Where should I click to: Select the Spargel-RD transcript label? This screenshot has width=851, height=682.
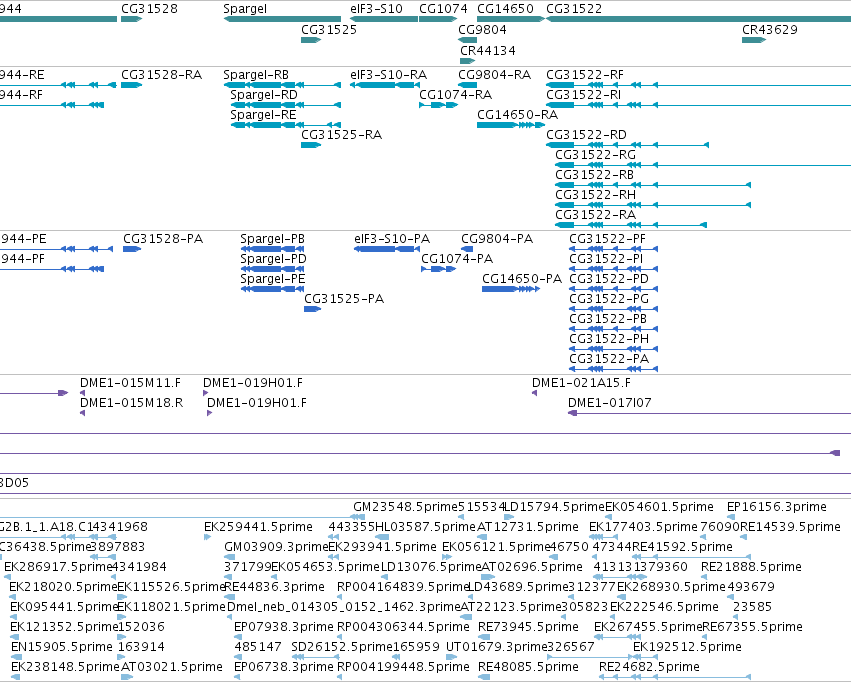(264, 94)
